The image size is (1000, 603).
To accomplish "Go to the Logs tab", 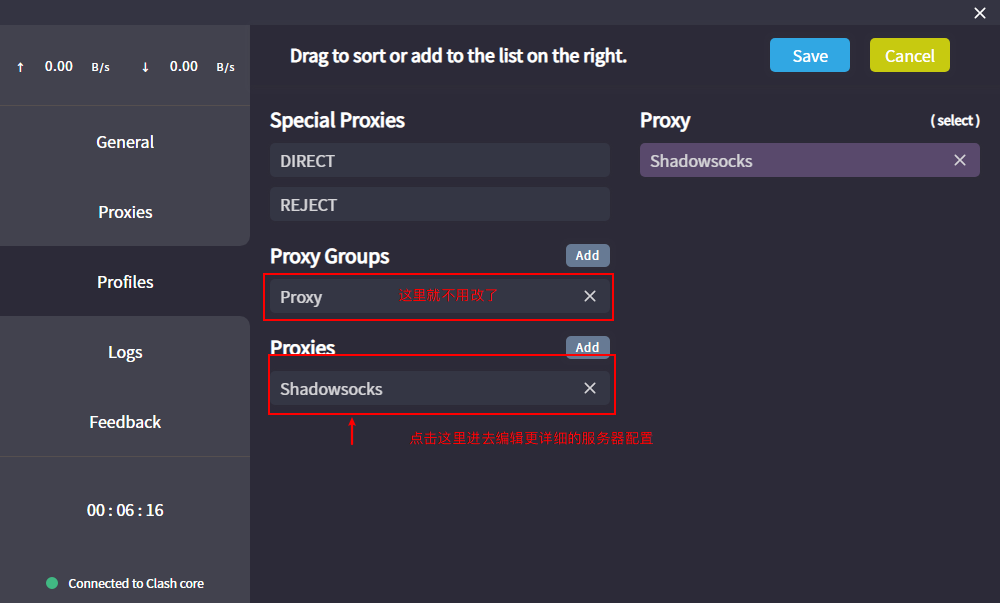I will 125,352.
